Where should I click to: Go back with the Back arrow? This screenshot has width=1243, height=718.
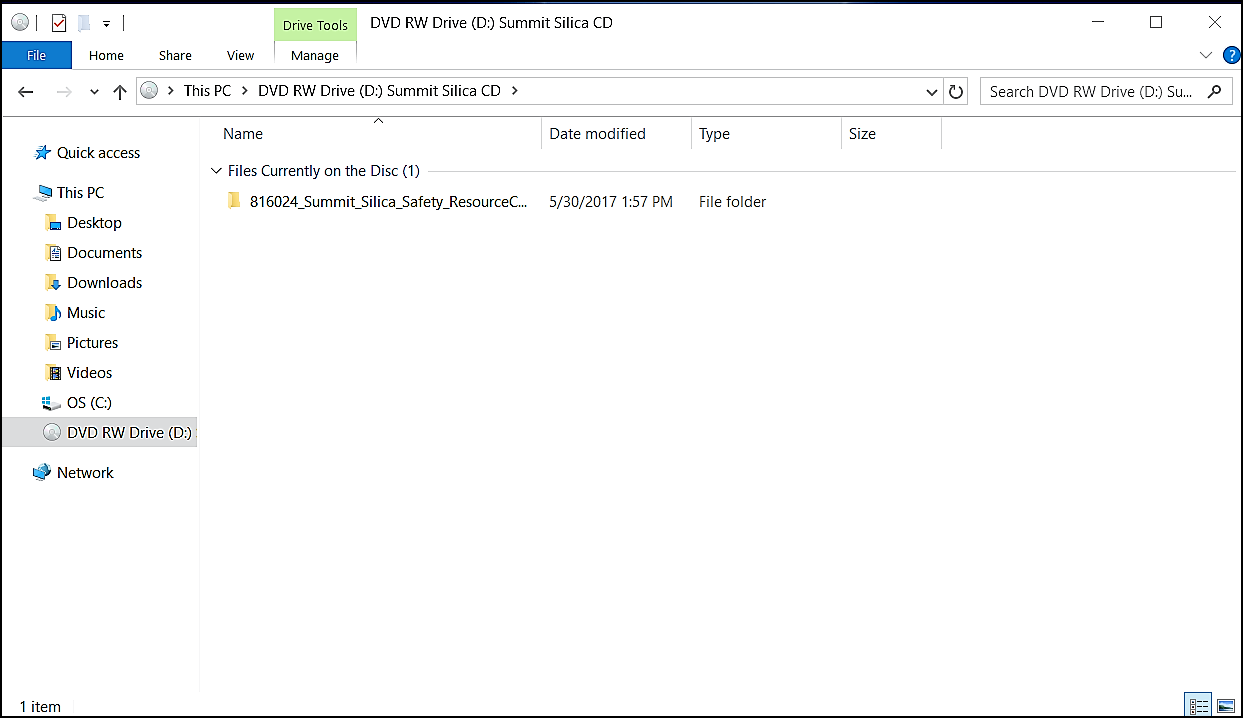pos(26,92)
